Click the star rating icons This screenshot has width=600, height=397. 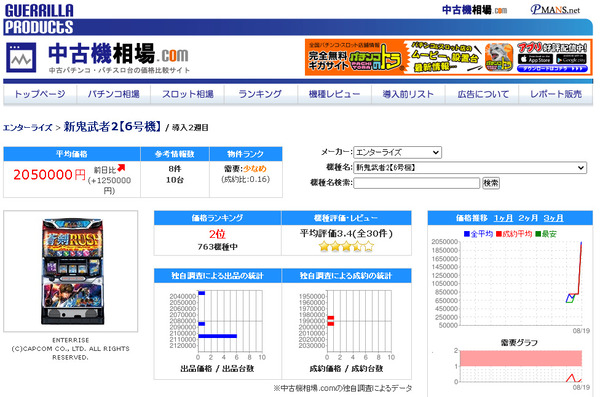(346, 246)
